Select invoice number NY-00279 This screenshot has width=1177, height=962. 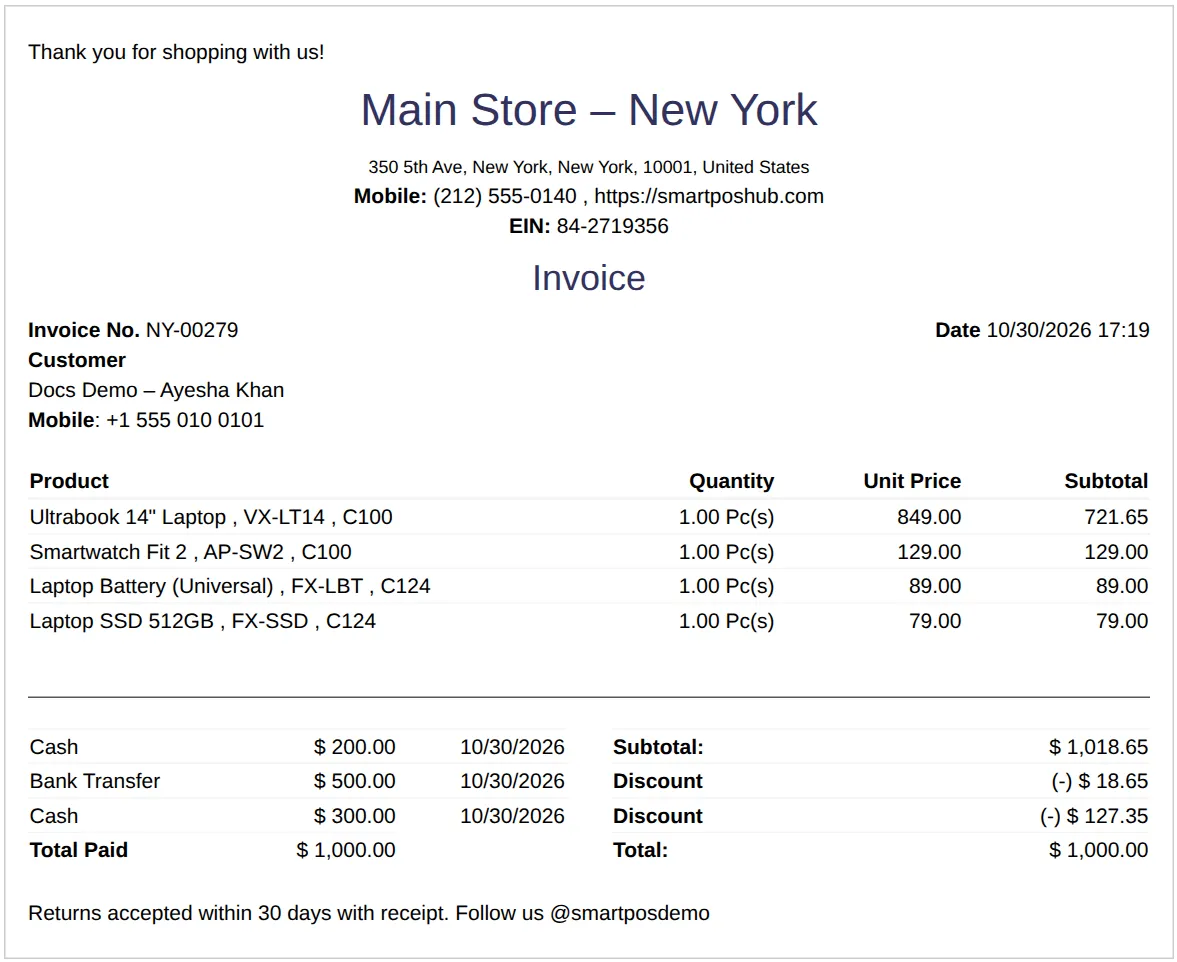pyautogui.click(x=192, y=330)
